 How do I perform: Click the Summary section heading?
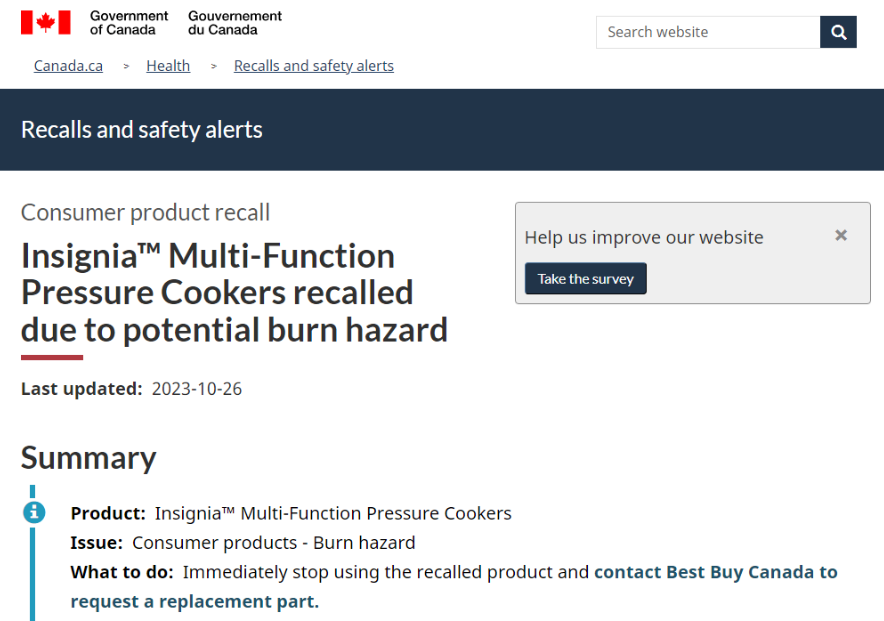coord(89,458)
